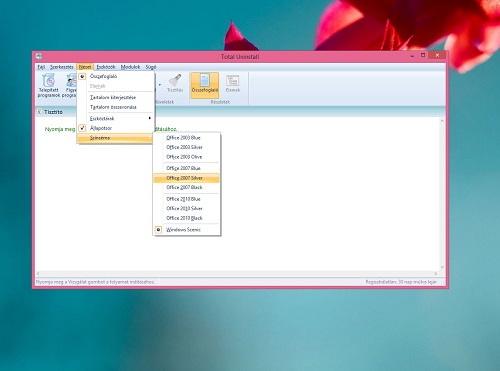Viewport: 500px width, 371px height.
Task: Click the horizontal scrollbar right arrow
Action: [435, 273]
